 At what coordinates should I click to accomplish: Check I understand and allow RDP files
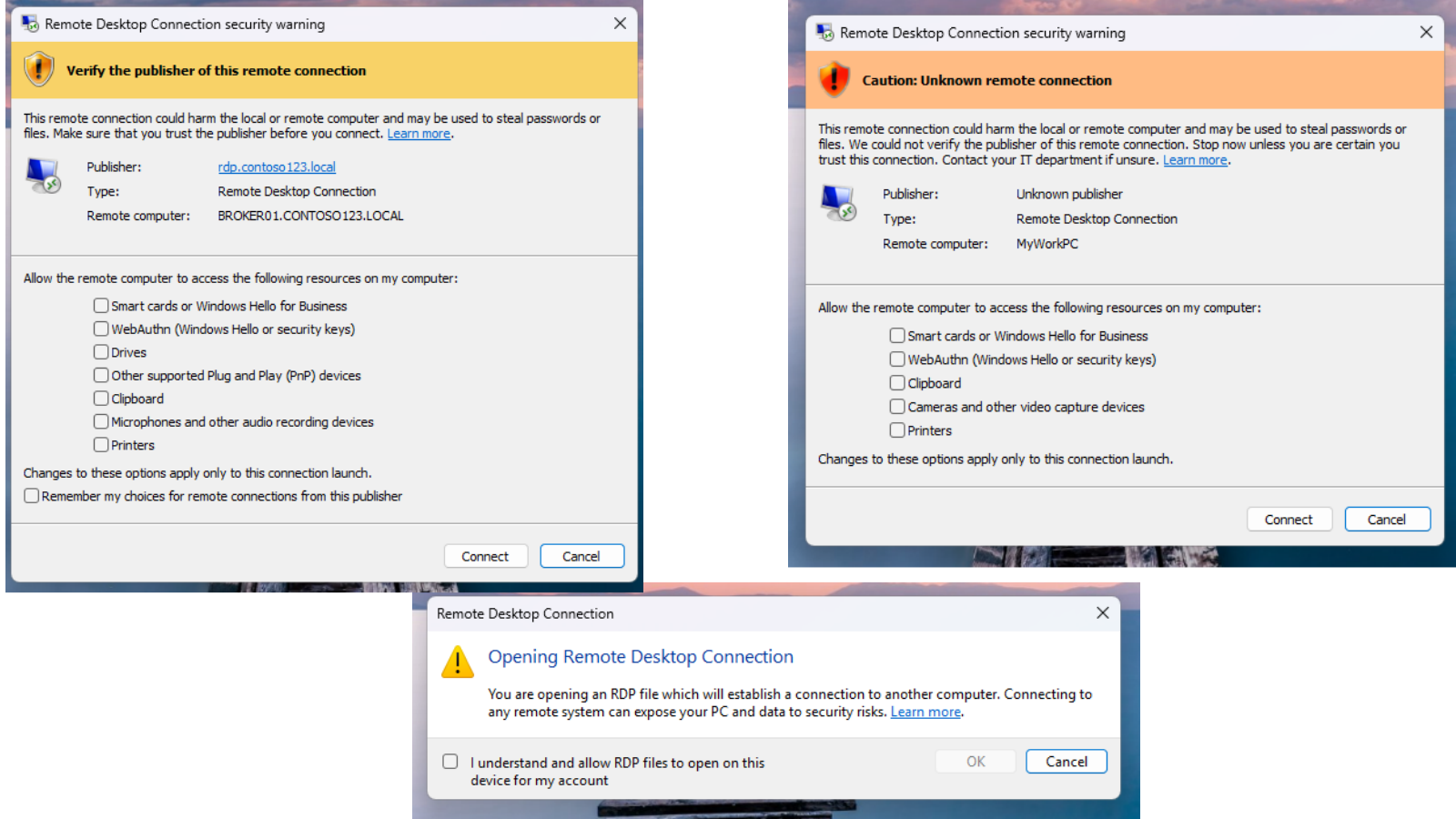point(450,762)
